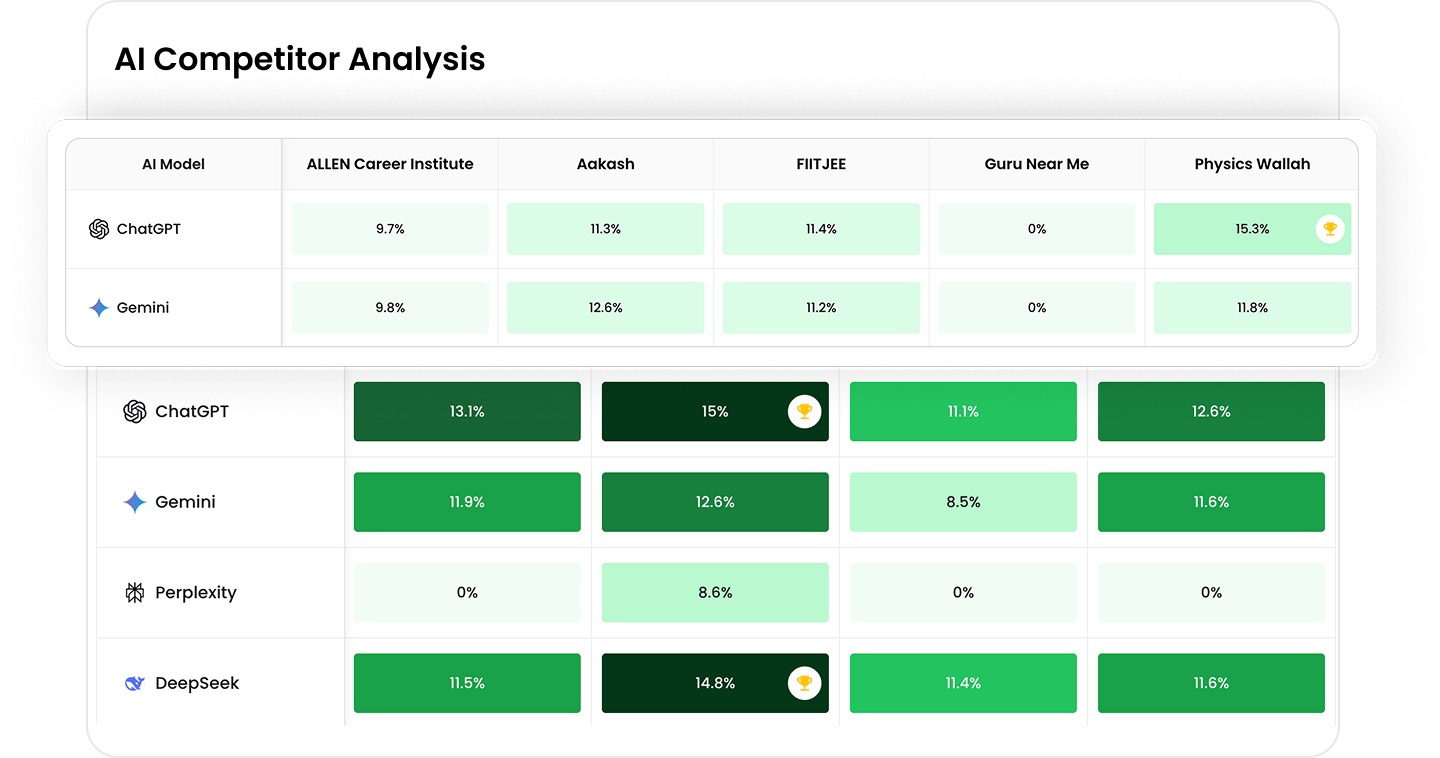Click the trophy badge in the 15% cell
The width and height of the screenshot is (1440, 758).
[804, 411]
